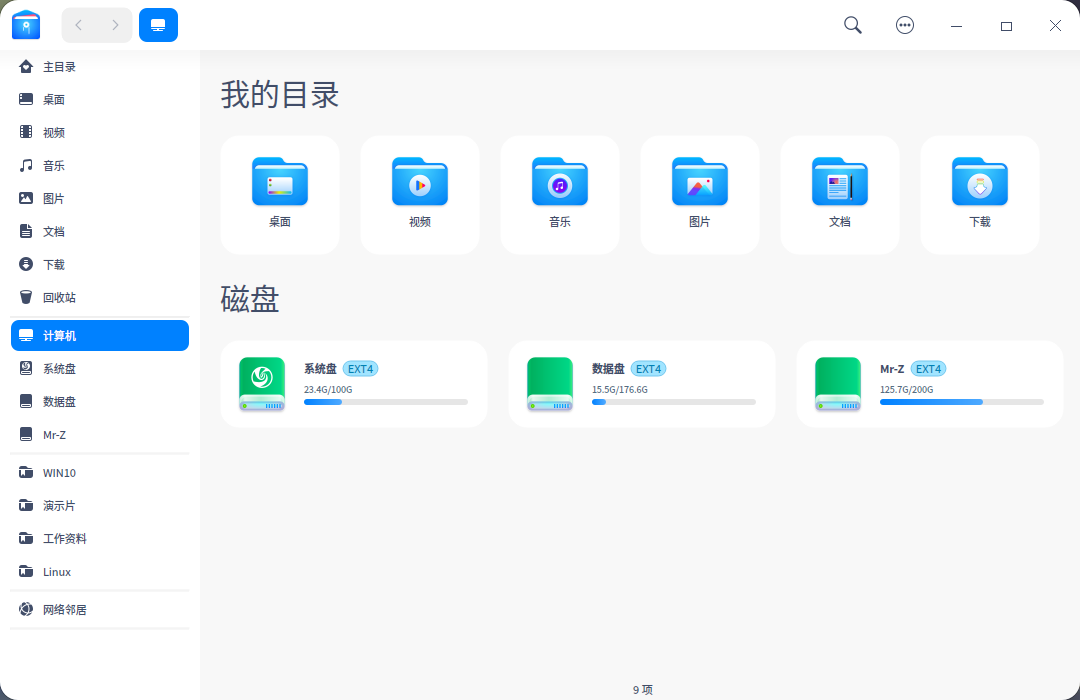
Task: Click the EXT4 badge beside Mr-Z
Action: (x=928, y=369)
